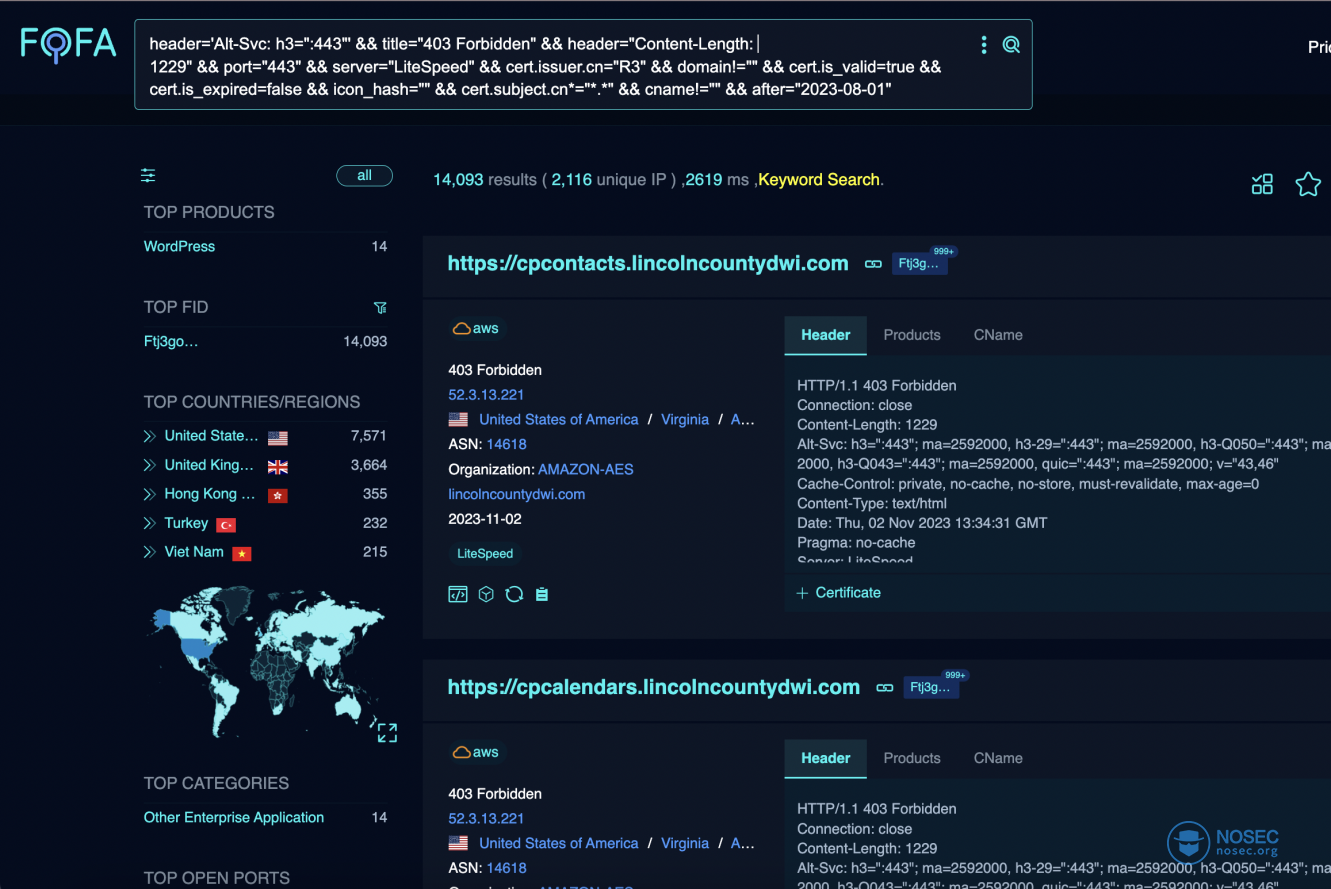
Task: Switch results to grid view icon
Action: click(1262, 184)
